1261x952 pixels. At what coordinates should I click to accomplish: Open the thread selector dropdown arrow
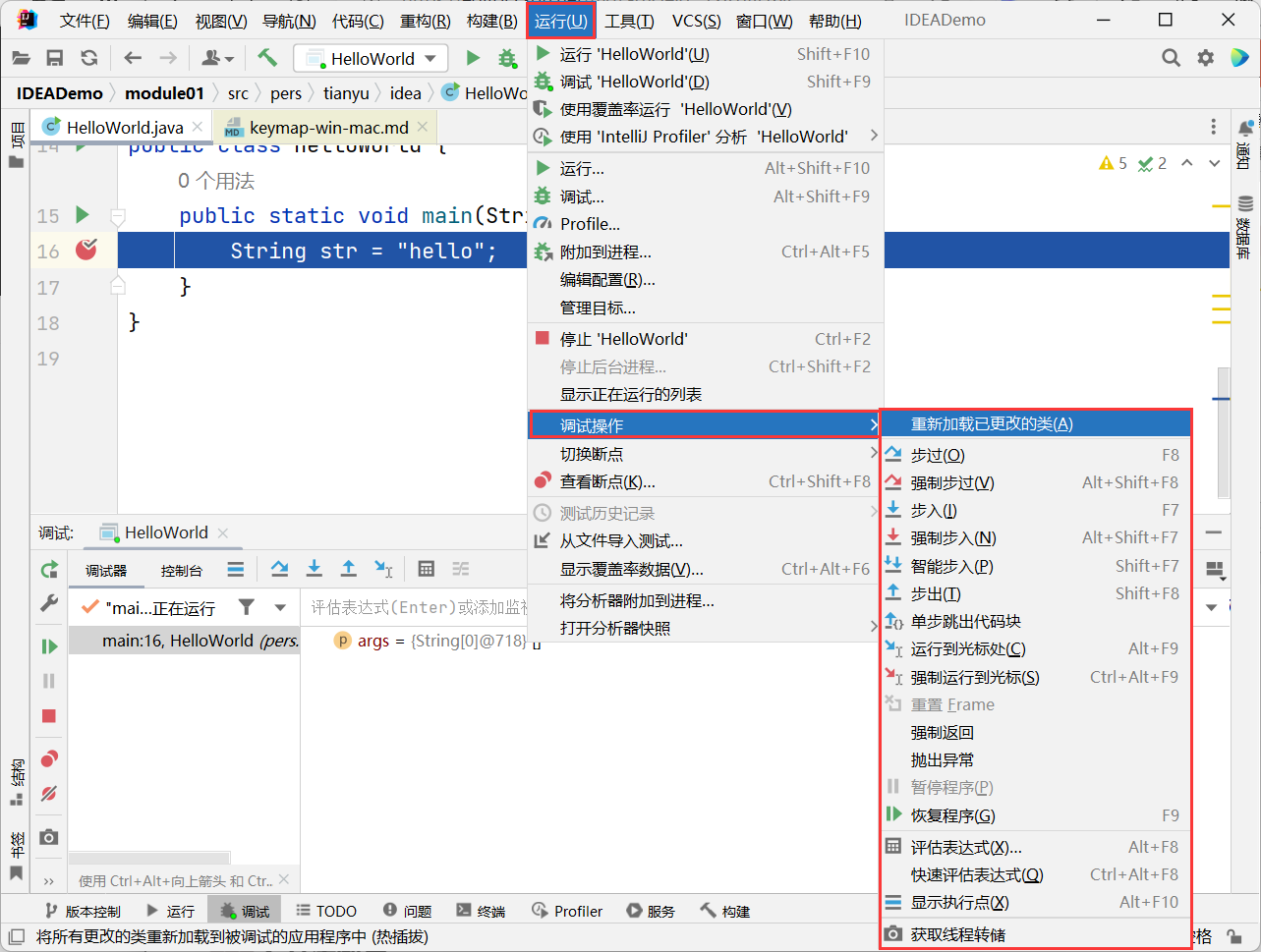coord(280,608)
